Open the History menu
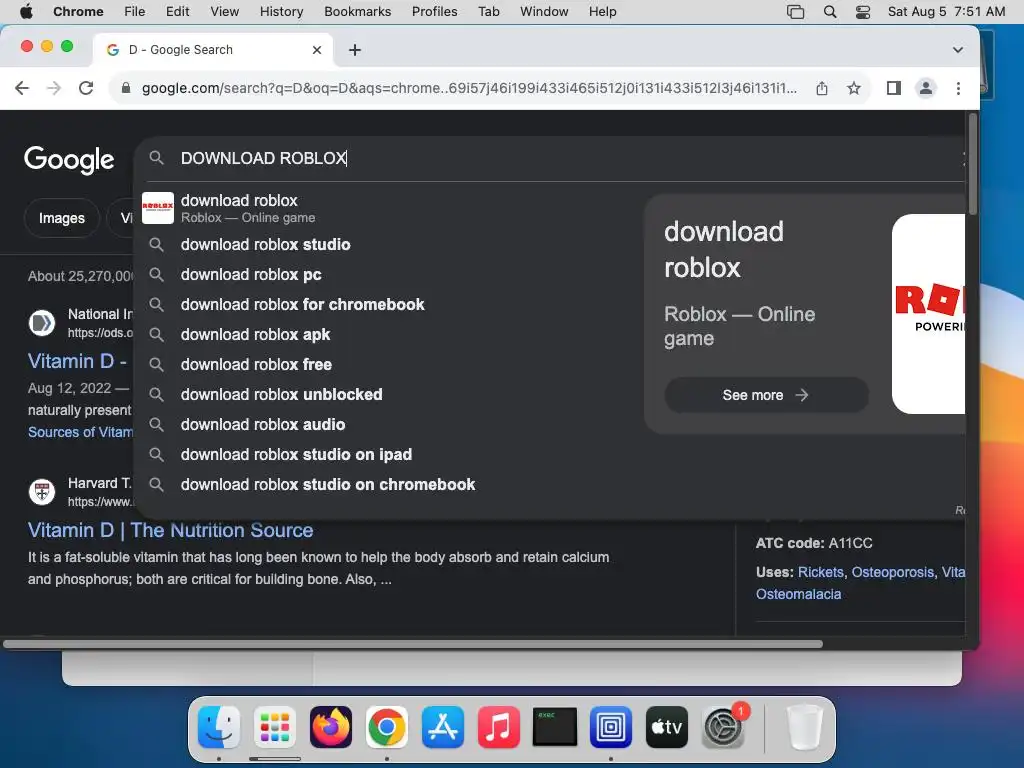This screenshot has height=768, width=1024. click(x=281, y=12)
